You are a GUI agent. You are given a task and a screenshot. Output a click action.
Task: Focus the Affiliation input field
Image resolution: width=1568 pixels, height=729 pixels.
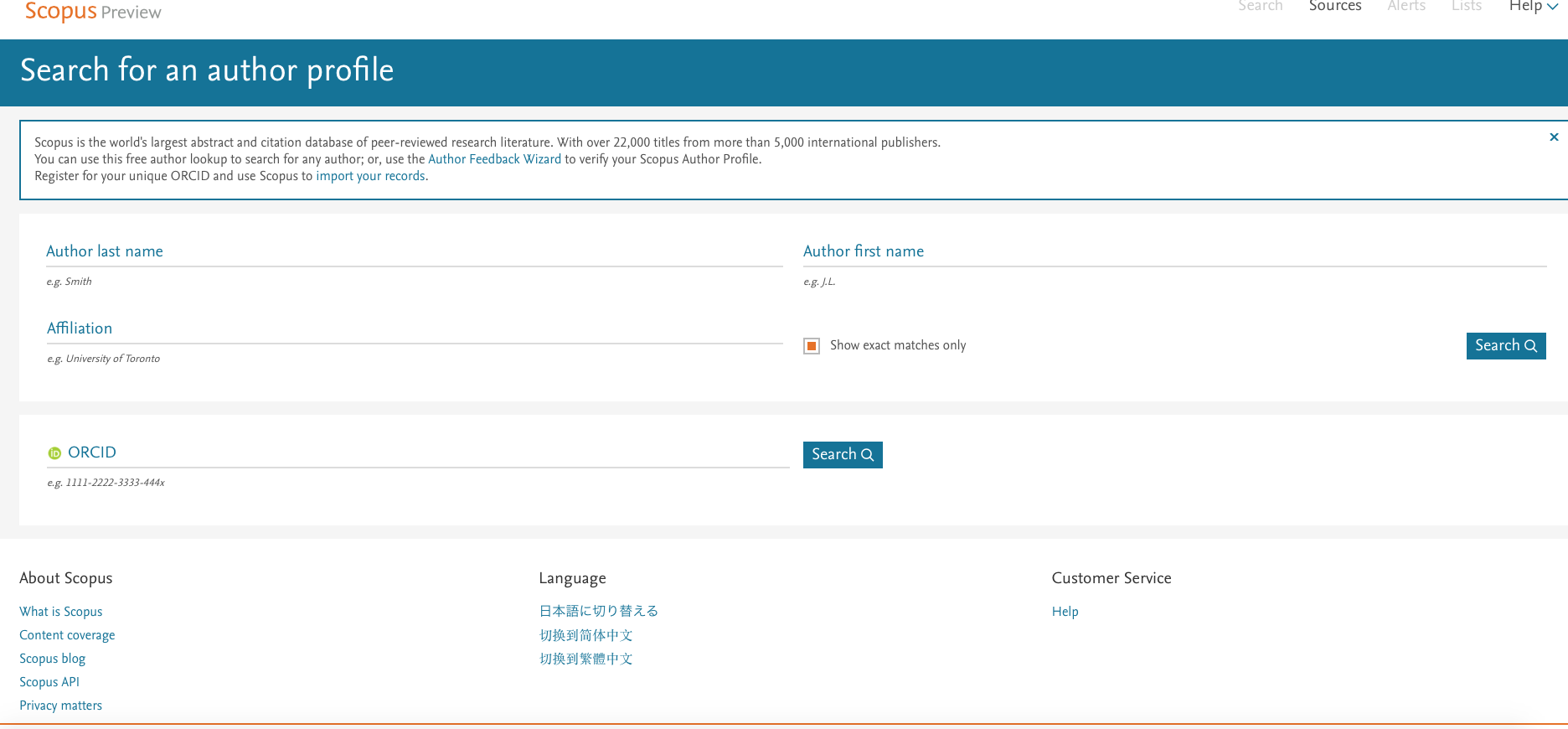tap(415, 328)
